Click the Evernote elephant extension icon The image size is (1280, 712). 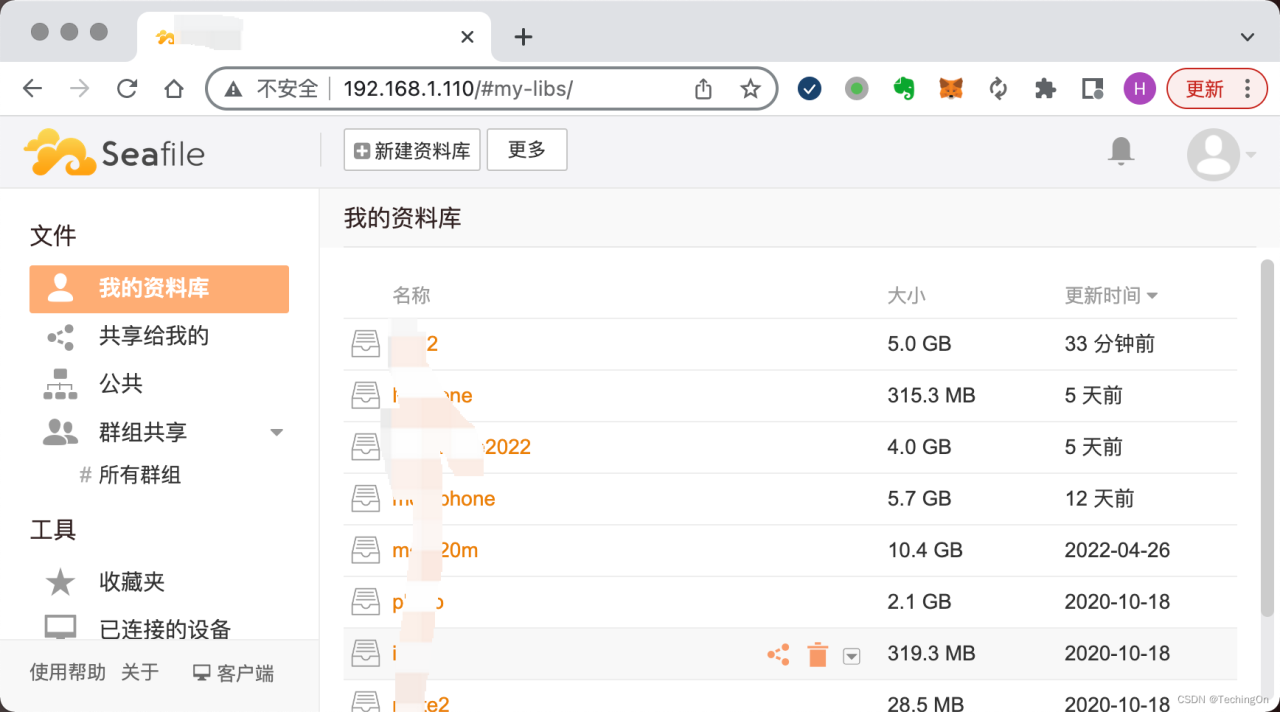[x=904, y=89]
